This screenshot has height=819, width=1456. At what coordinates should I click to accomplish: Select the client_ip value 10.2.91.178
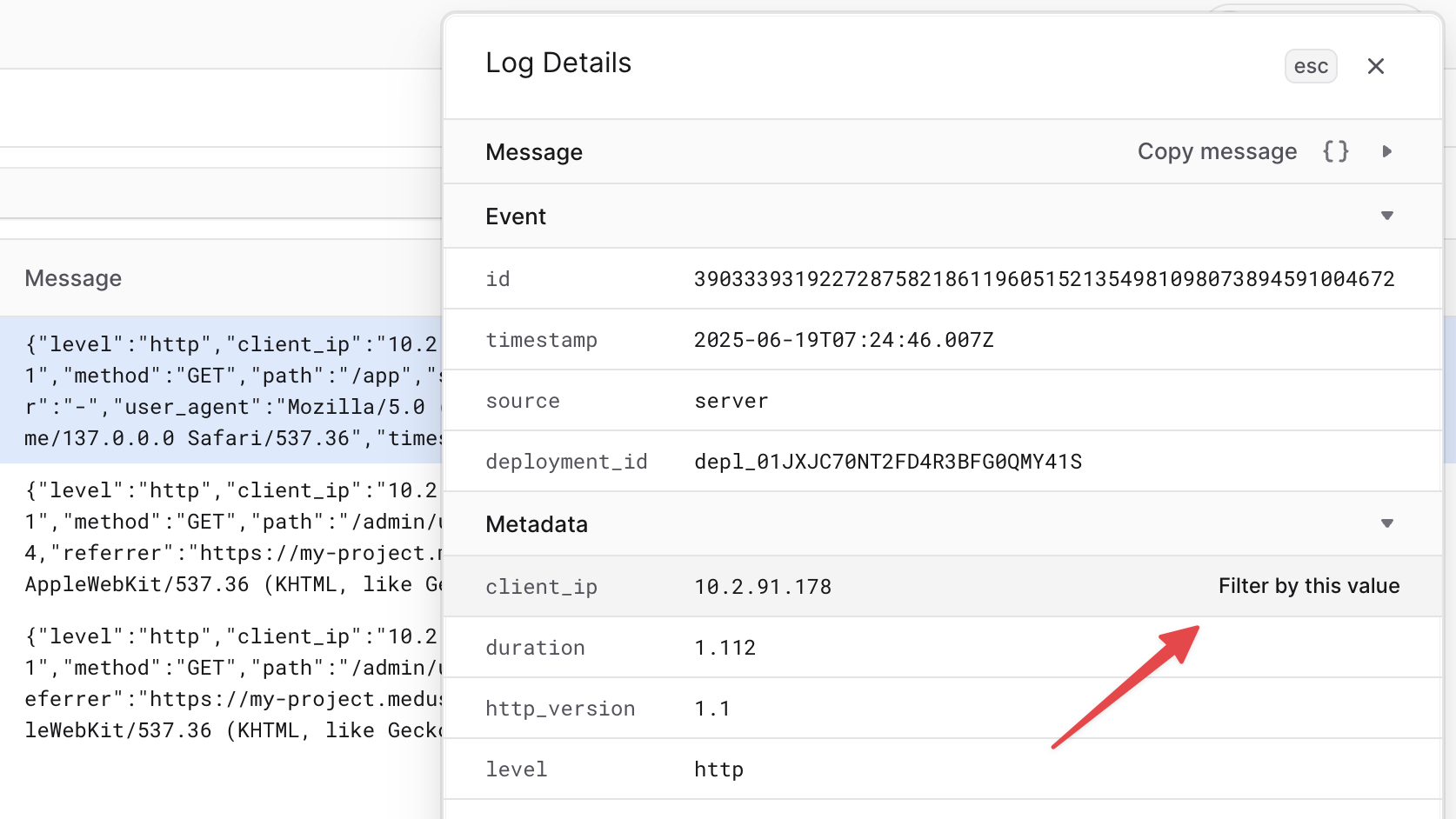(762, 586)
